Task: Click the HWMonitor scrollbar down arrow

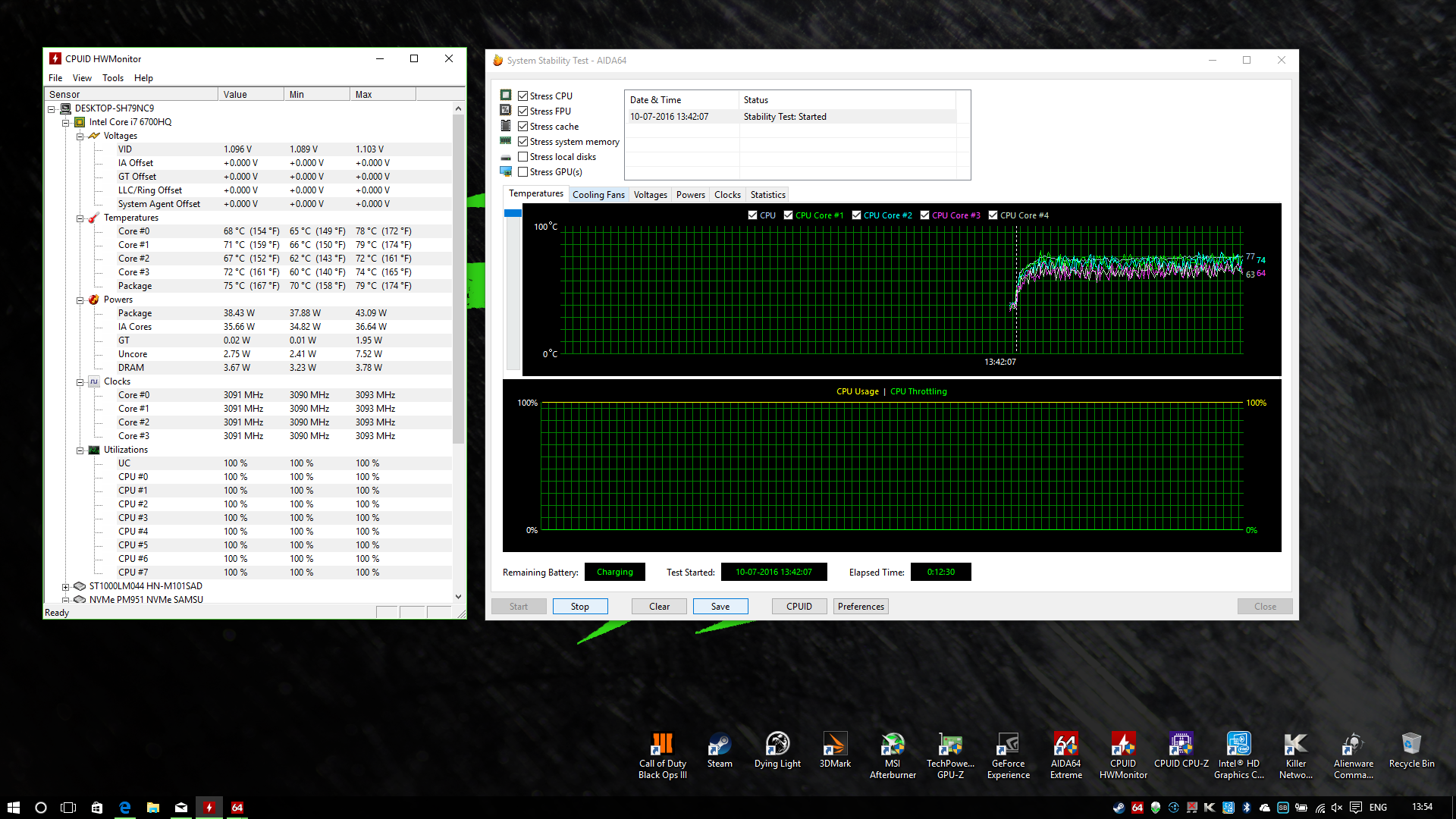Action: point(458,597)
